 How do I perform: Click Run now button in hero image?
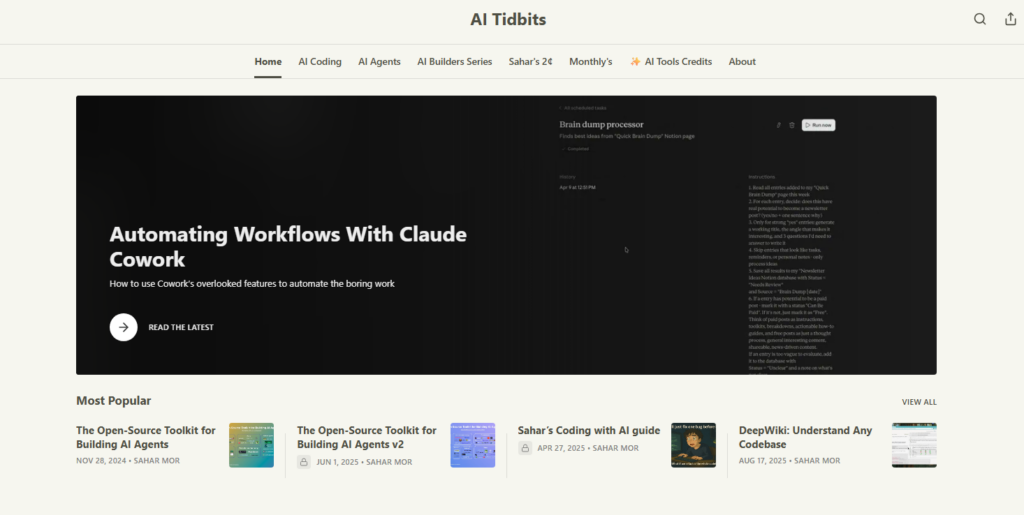point(818,125)
